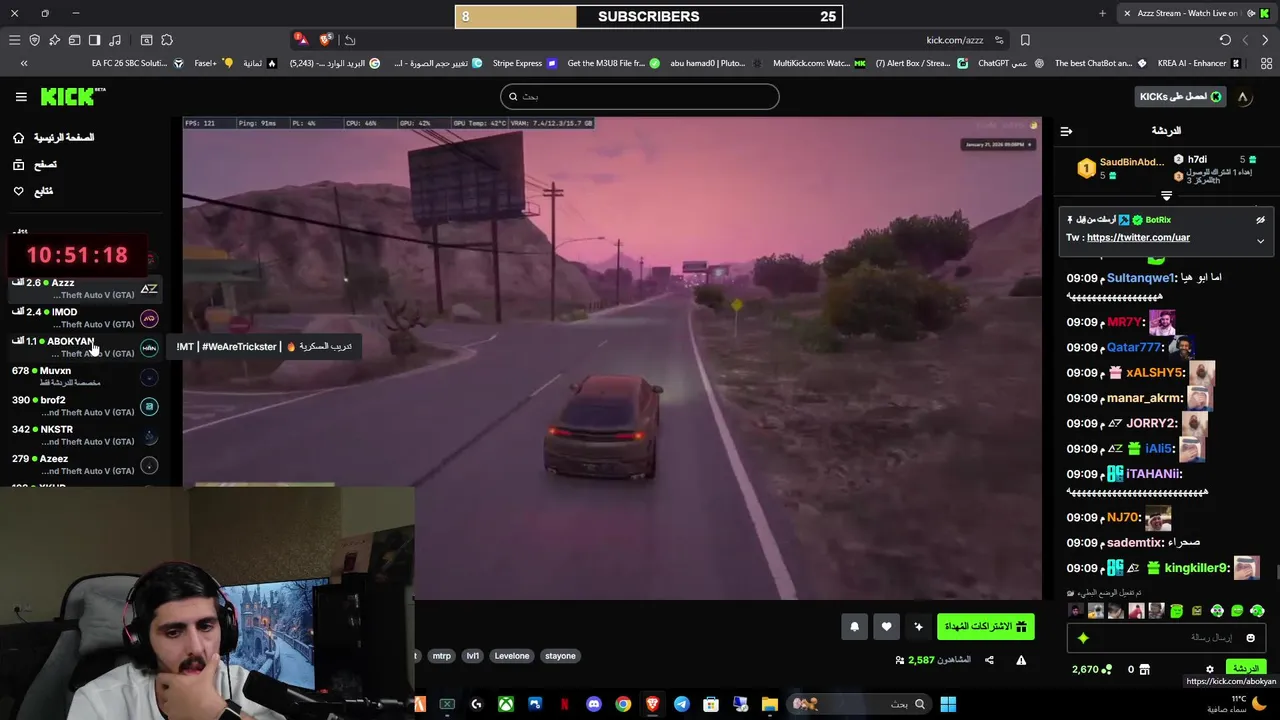Open Windows Start menu
Screen dimensions: 1280x720
click(948, 704)
